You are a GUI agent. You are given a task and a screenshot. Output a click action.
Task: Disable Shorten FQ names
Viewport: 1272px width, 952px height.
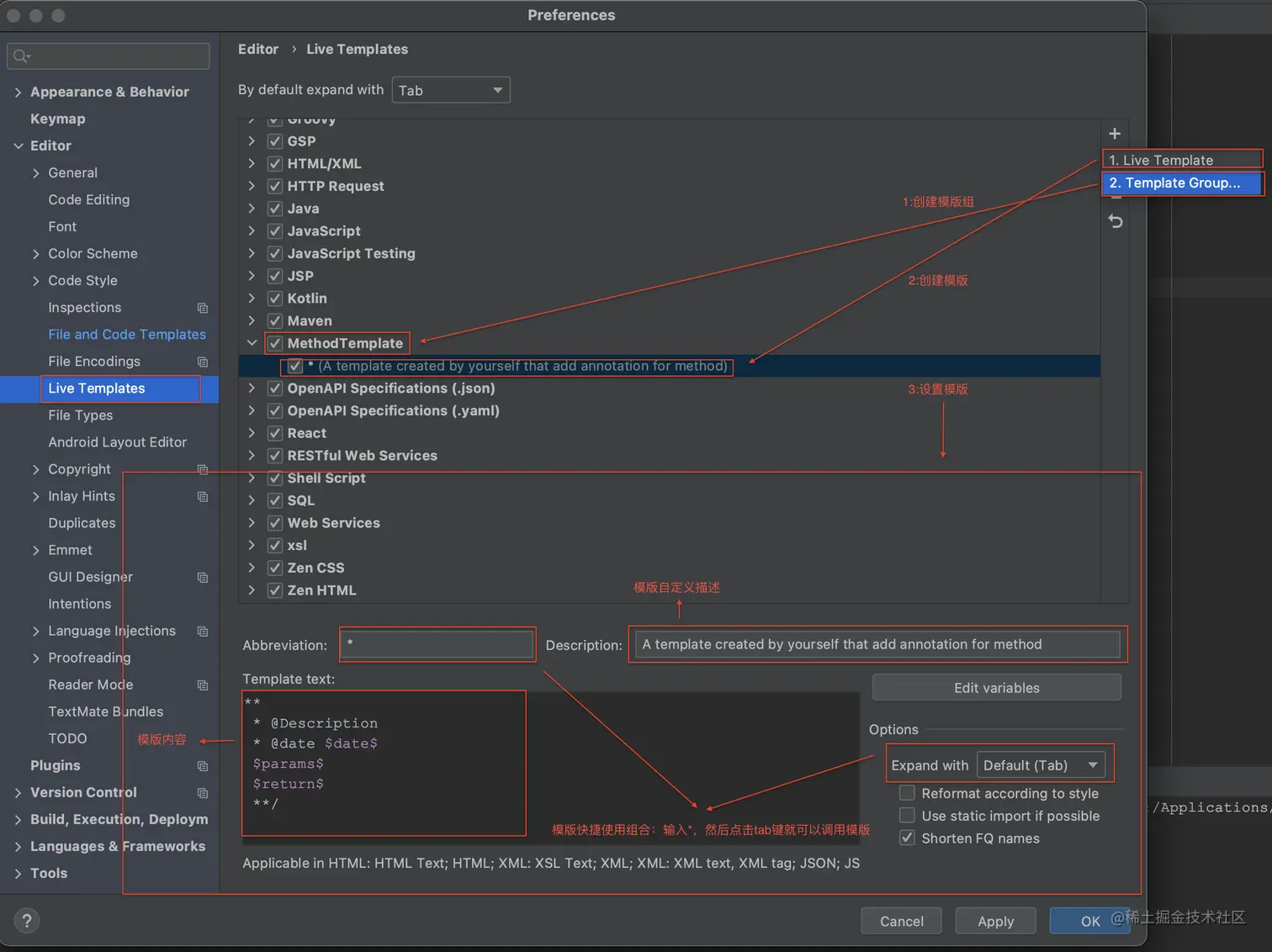[907, 838]
